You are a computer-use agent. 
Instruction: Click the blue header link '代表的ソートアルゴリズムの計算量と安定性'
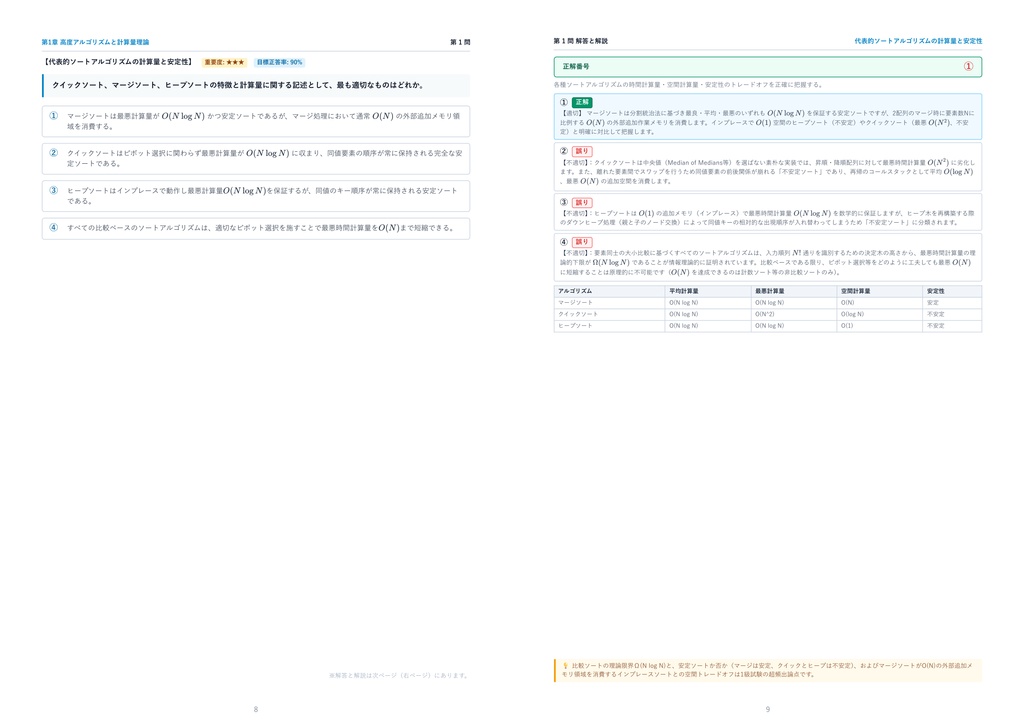(x=918, y=41)
